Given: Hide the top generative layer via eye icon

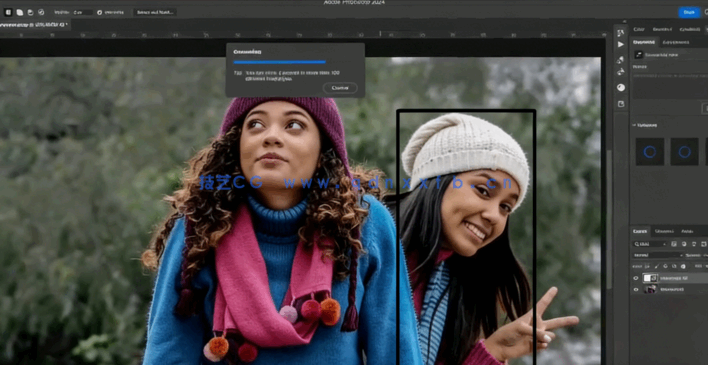Looking at the screenshot, I should 636,278.
